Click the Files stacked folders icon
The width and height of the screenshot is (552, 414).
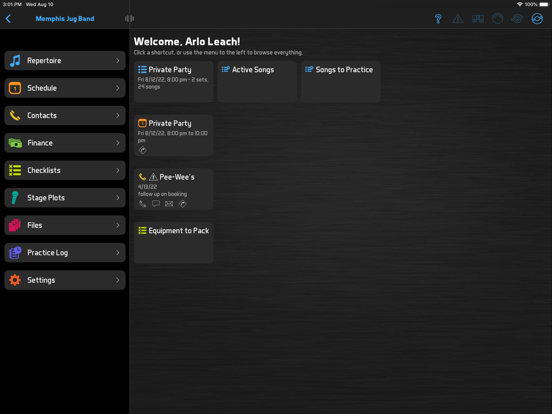point(15,225)
